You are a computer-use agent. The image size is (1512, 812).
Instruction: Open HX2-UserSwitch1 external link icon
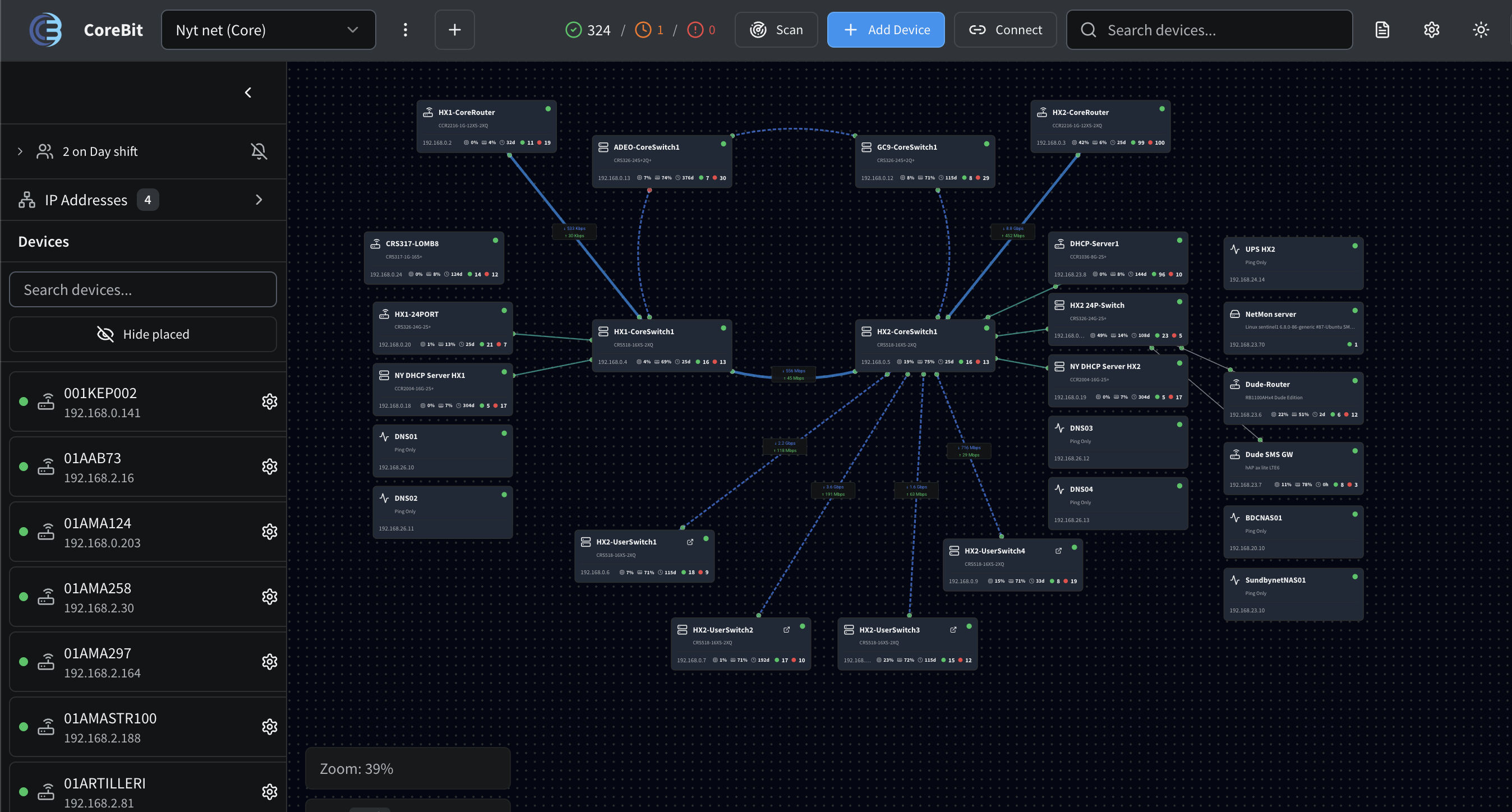coord(690,542)
